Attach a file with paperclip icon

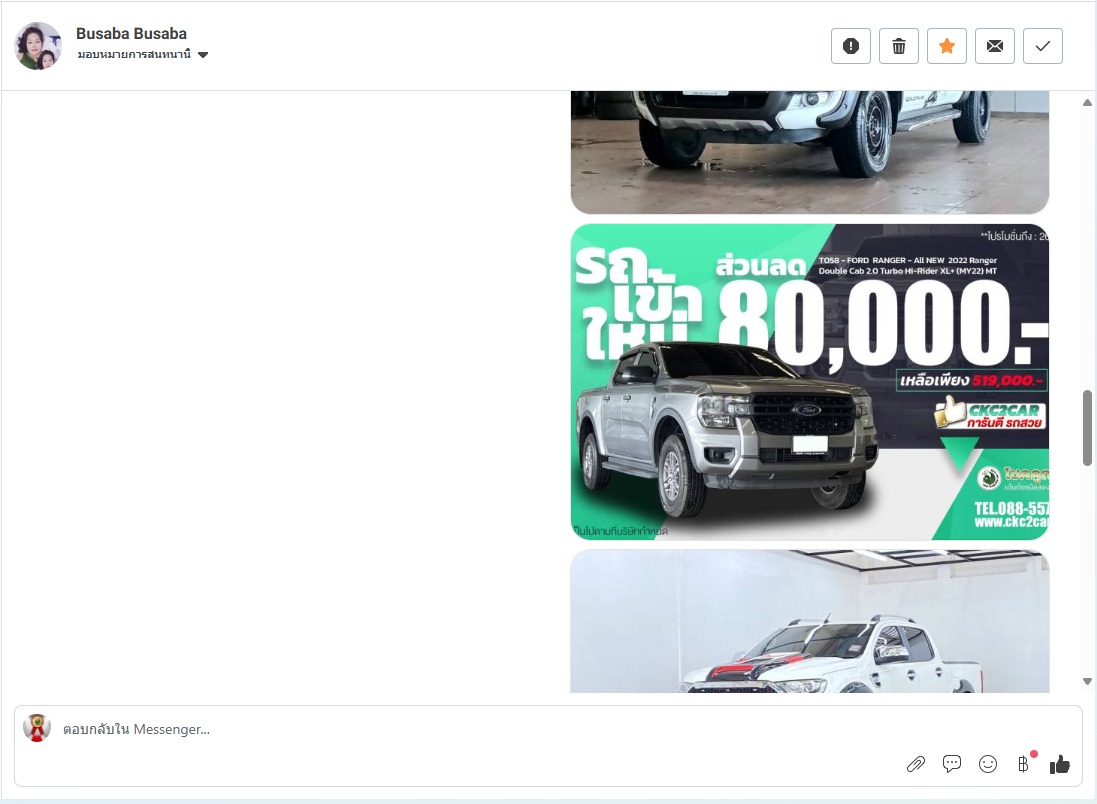coord(915,764)
